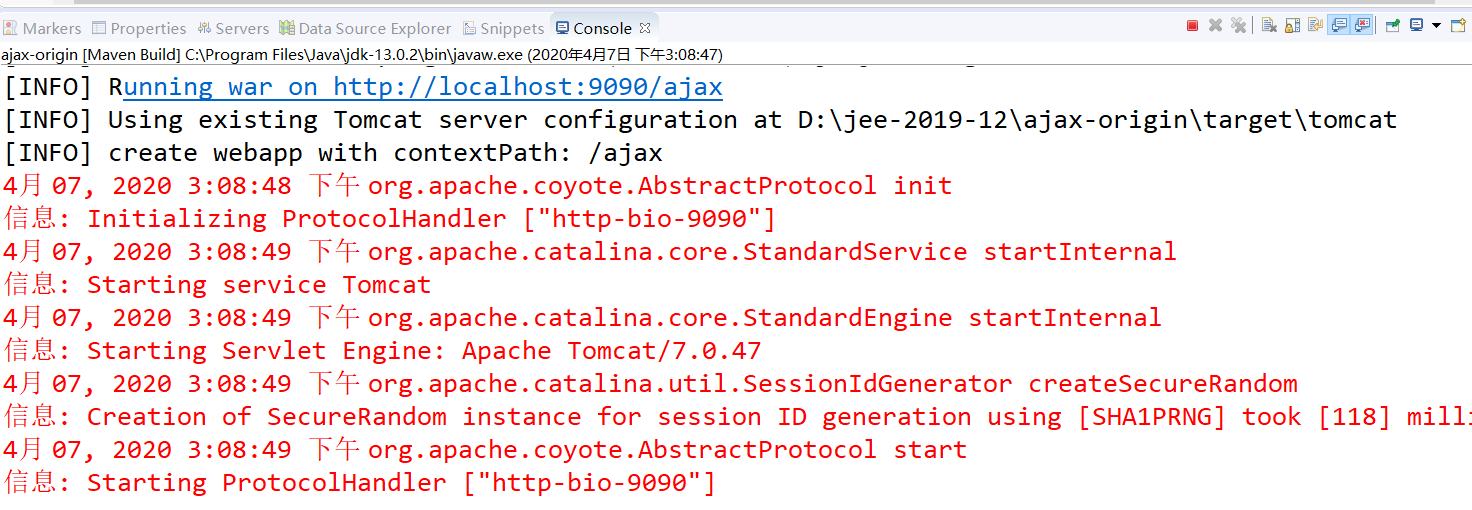This screenshot has width=1472, height=510.
Task: Switch to the Snippets tab
Action: click(x=502, y=28)
